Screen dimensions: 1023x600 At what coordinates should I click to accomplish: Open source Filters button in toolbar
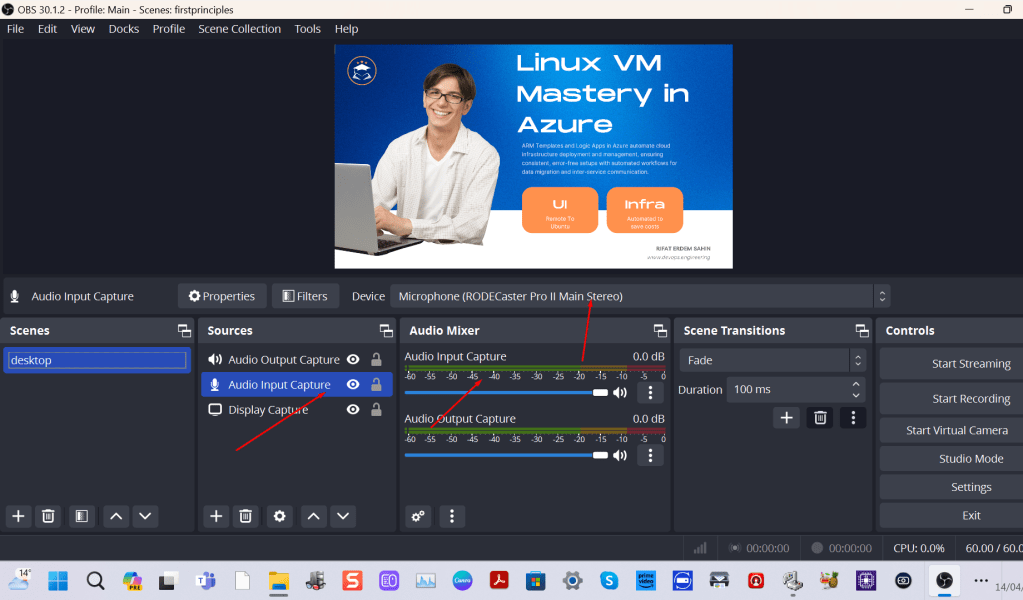(x=305, y=296)
